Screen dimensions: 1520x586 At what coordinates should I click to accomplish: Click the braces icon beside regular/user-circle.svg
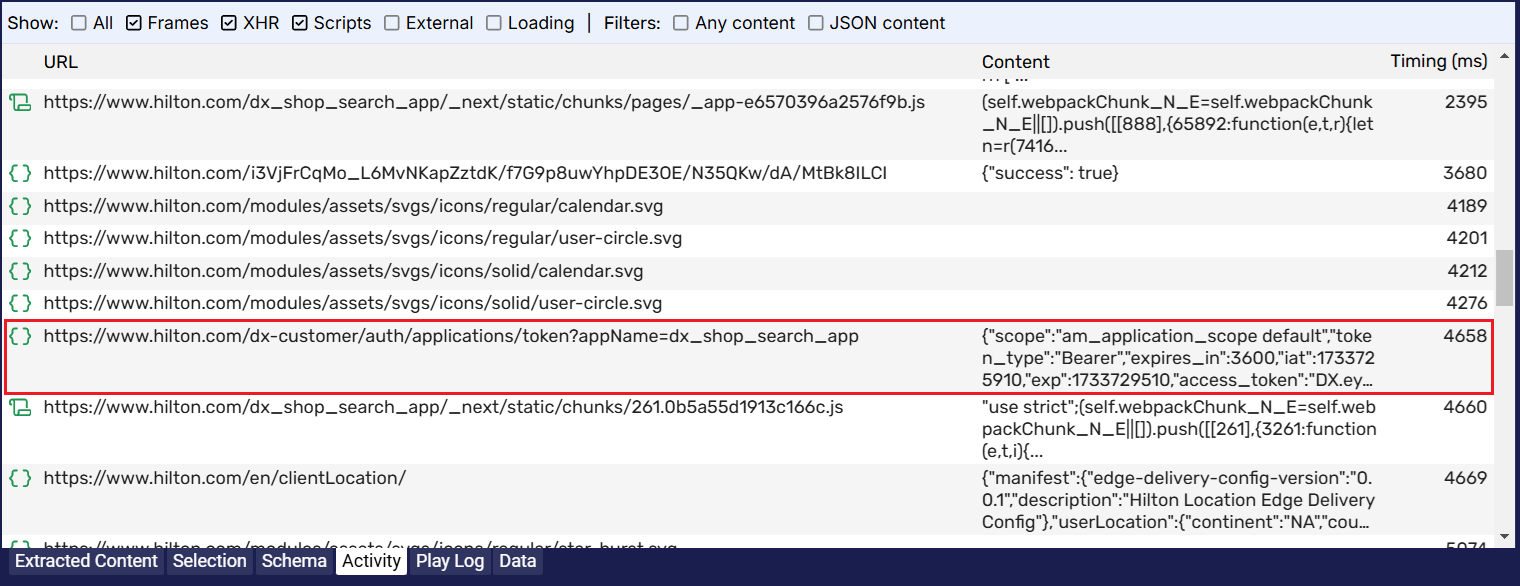(x=20, y=239)
